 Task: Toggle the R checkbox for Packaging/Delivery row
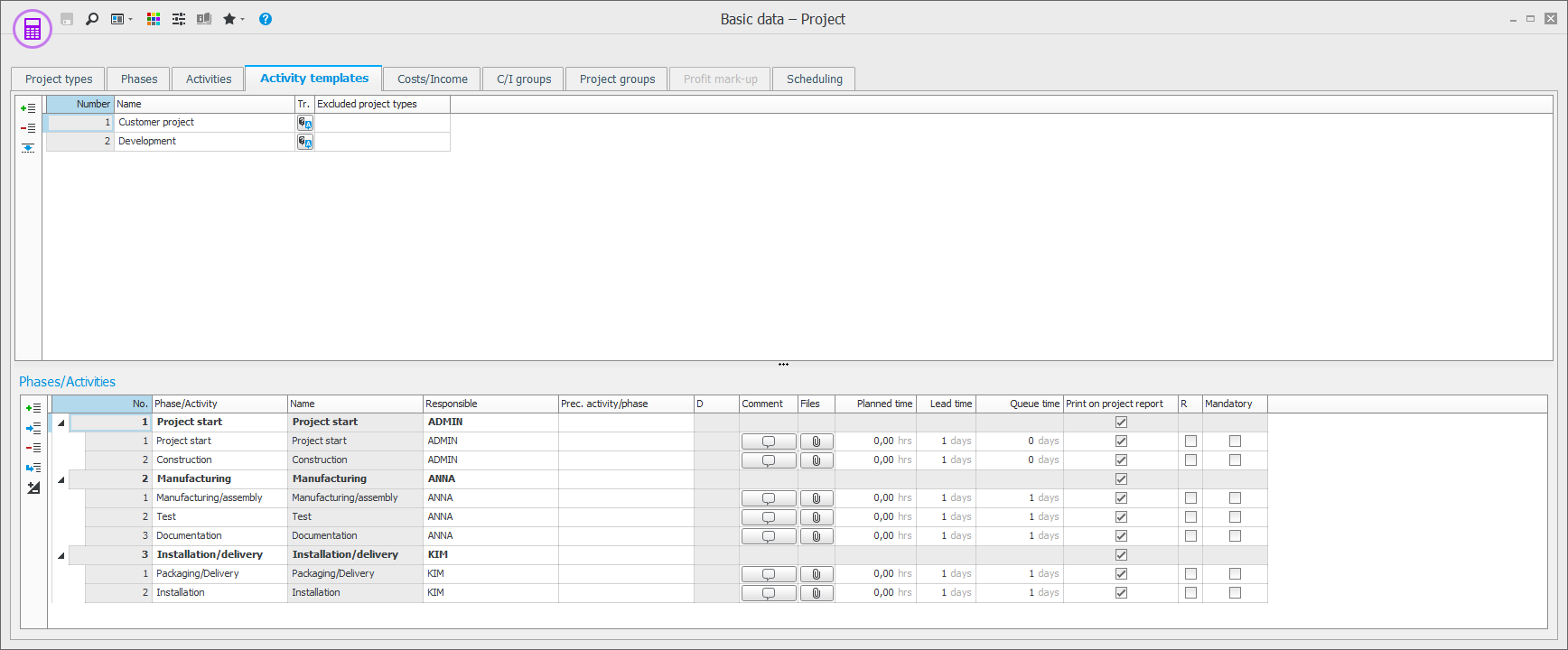tap(1190, 574)
